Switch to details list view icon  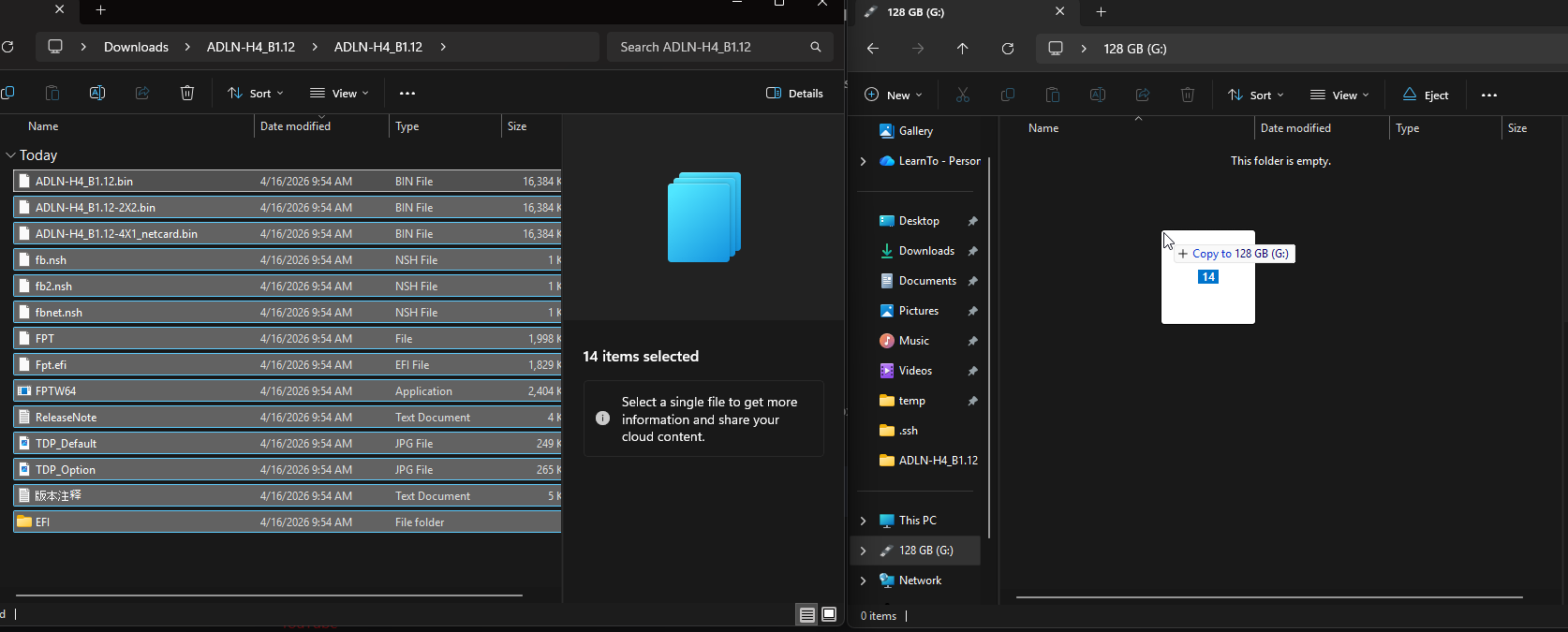806,614
